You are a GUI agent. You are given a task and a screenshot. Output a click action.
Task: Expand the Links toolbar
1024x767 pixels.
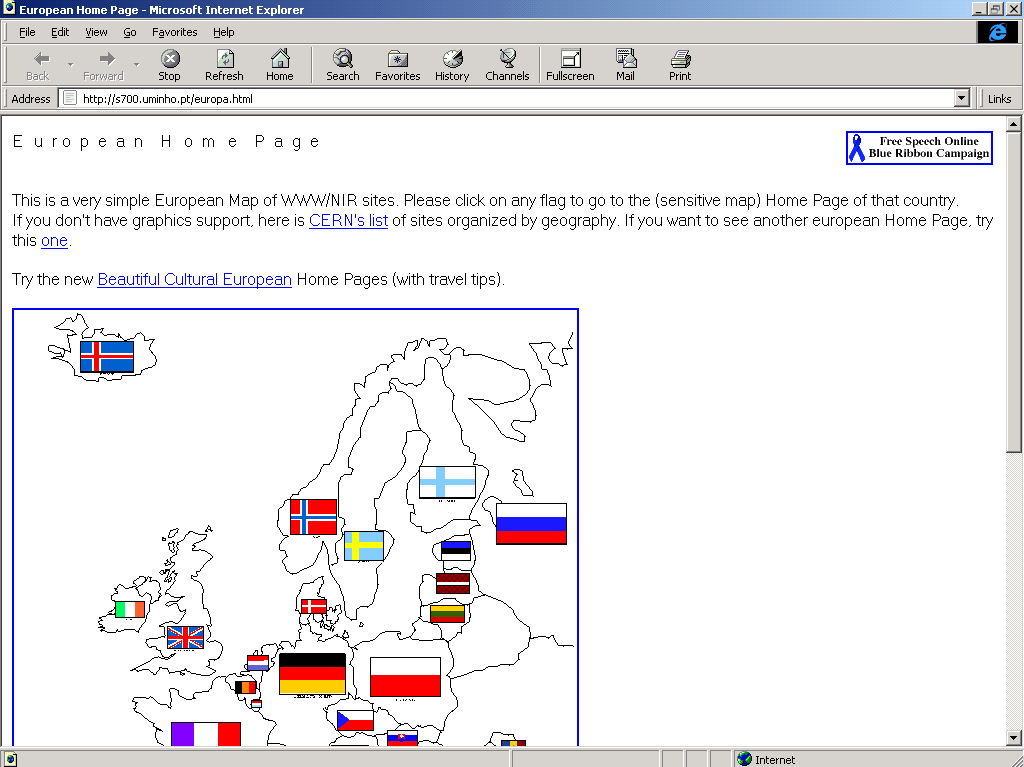coord(999,99)
